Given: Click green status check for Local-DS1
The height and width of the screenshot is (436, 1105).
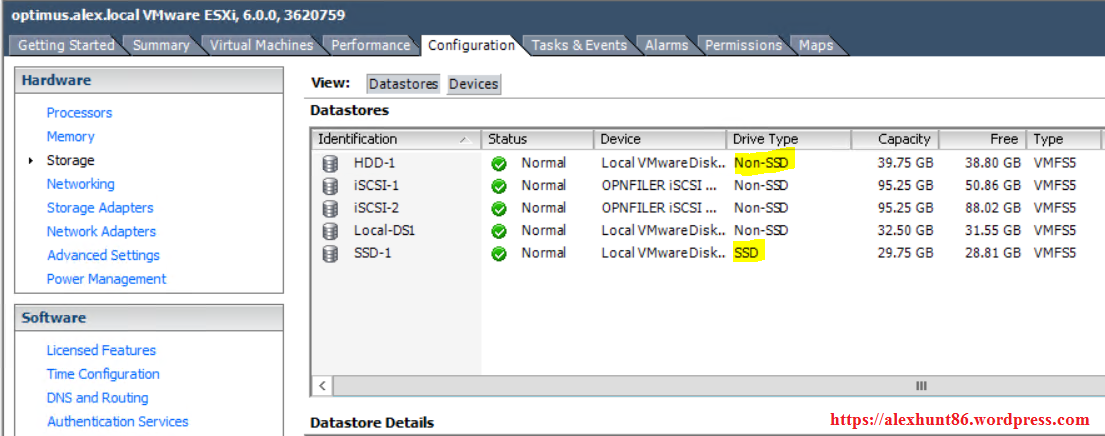Looking at the screenshot, I should pos(499,231).
